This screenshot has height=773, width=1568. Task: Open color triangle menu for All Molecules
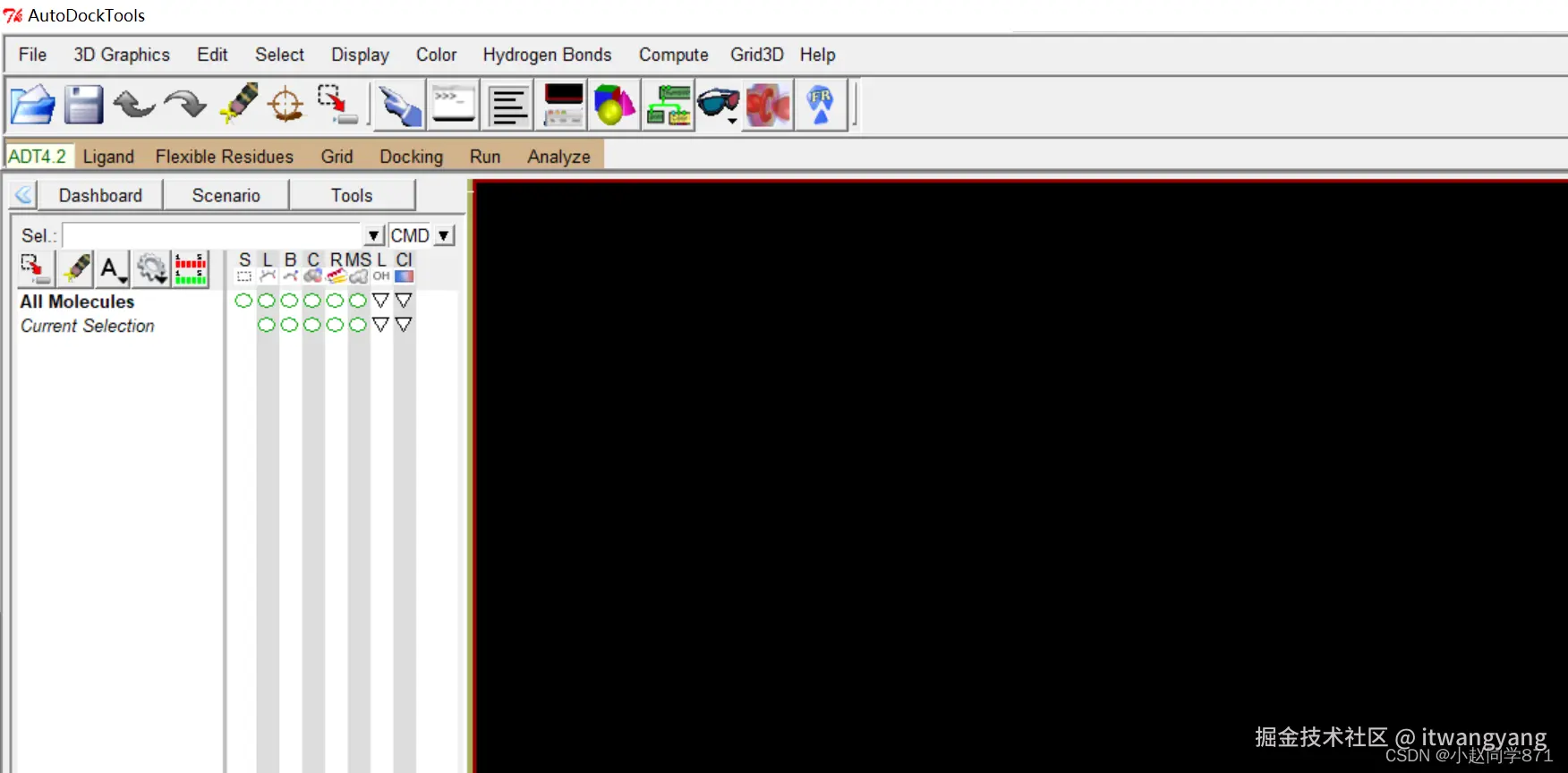click(404, 300)
